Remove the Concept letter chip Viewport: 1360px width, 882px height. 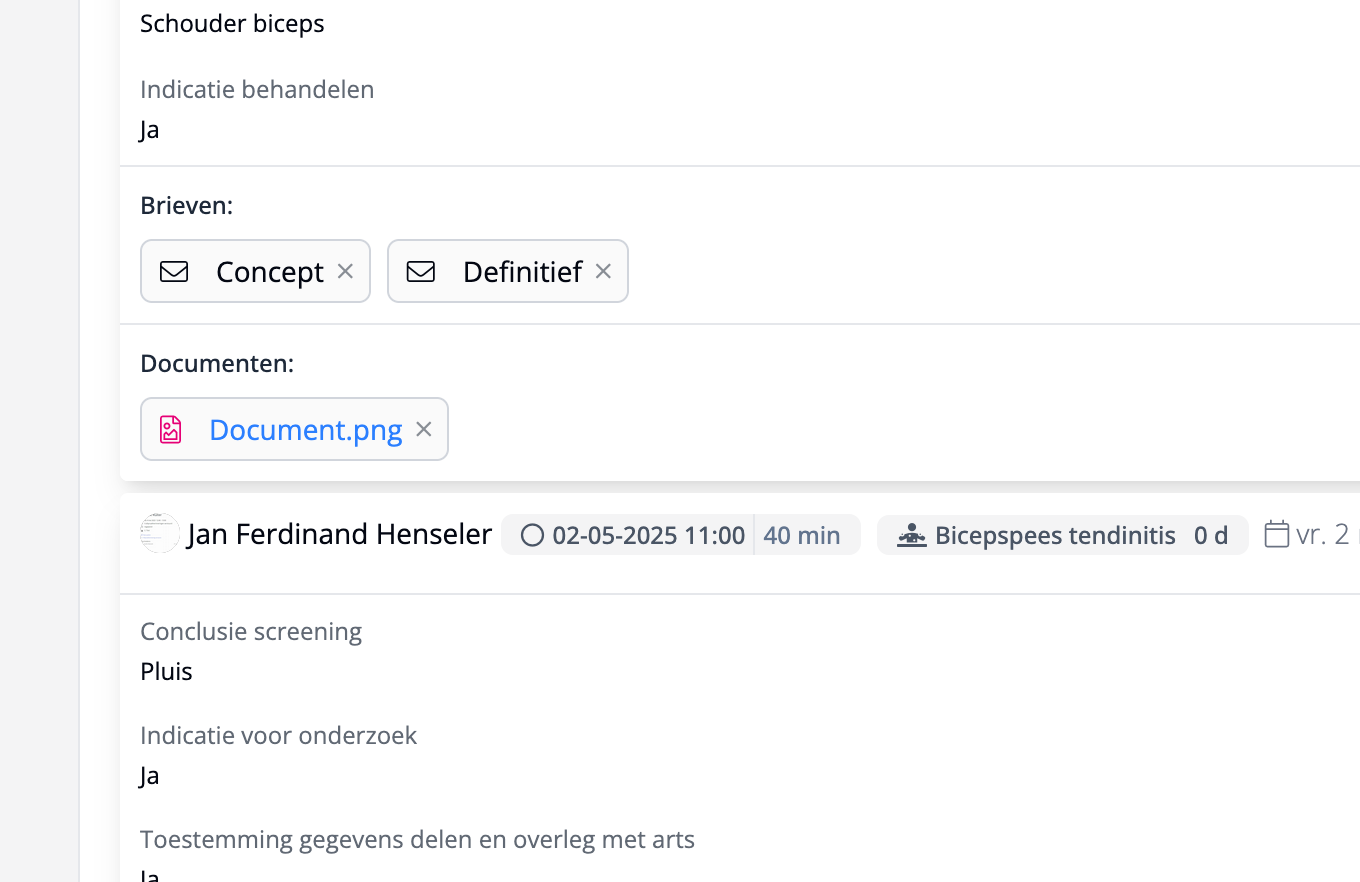click(344, 271)
